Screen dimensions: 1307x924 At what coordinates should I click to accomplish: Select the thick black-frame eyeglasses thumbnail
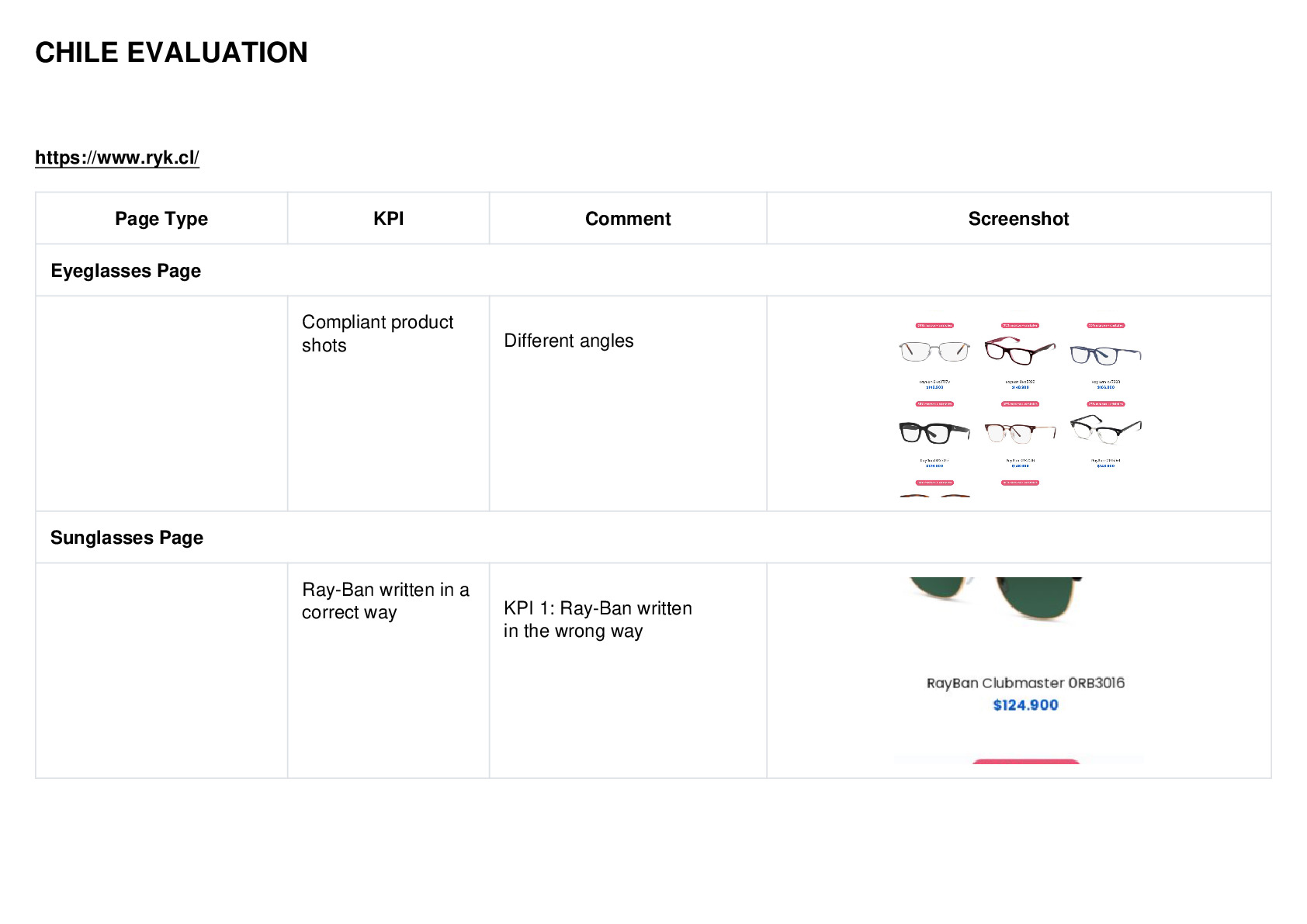pos(934,432)
